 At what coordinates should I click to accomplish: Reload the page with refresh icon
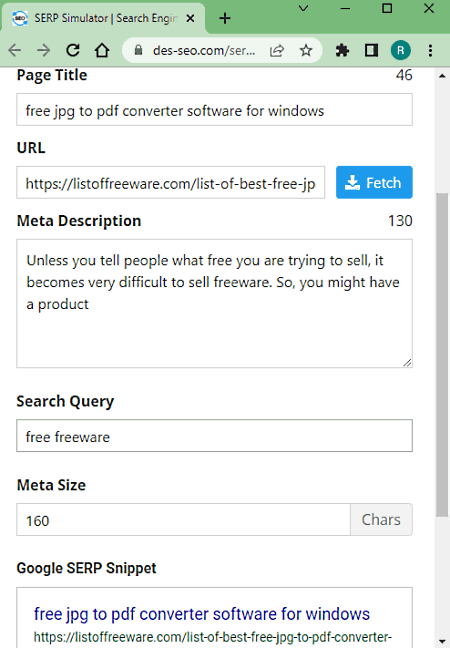(73, 50)
